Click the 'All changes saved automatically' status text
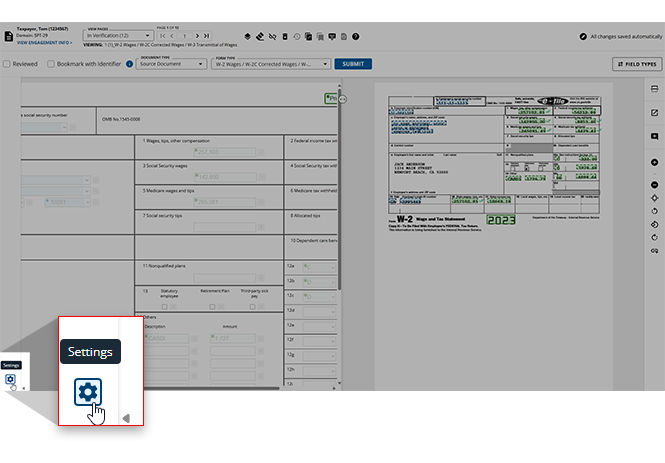This screenshot has height=463, width=665. [x=626, y=36]
